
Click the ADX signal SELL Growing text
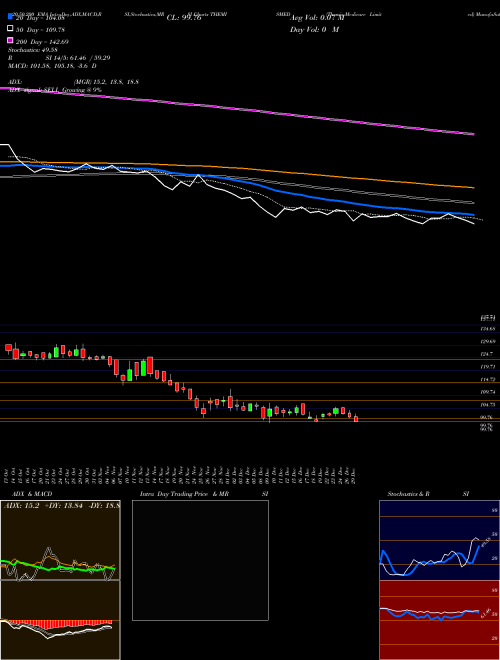click(x=55, y=90)
